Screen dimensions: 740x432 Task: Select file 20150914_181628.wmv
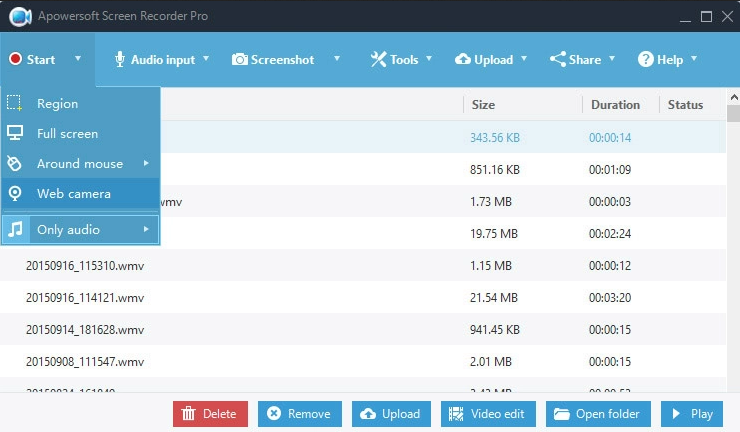(x=85, y=330)
